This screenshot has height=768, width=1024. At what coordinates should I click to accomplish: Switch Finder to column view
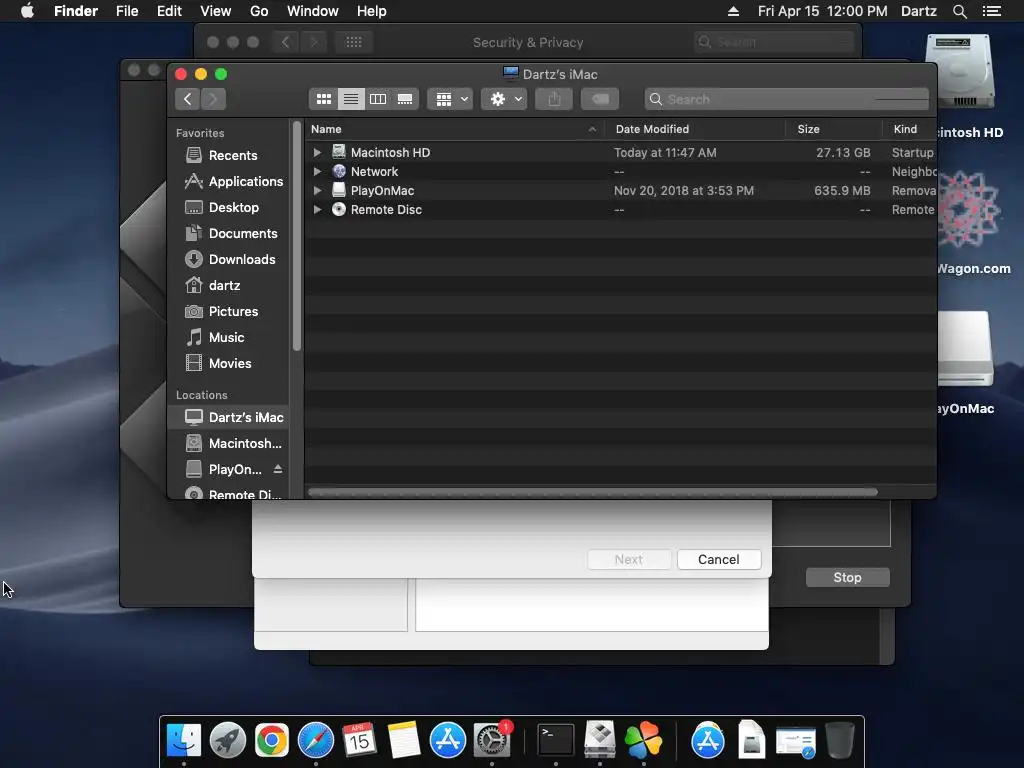[x=378, y=99]
